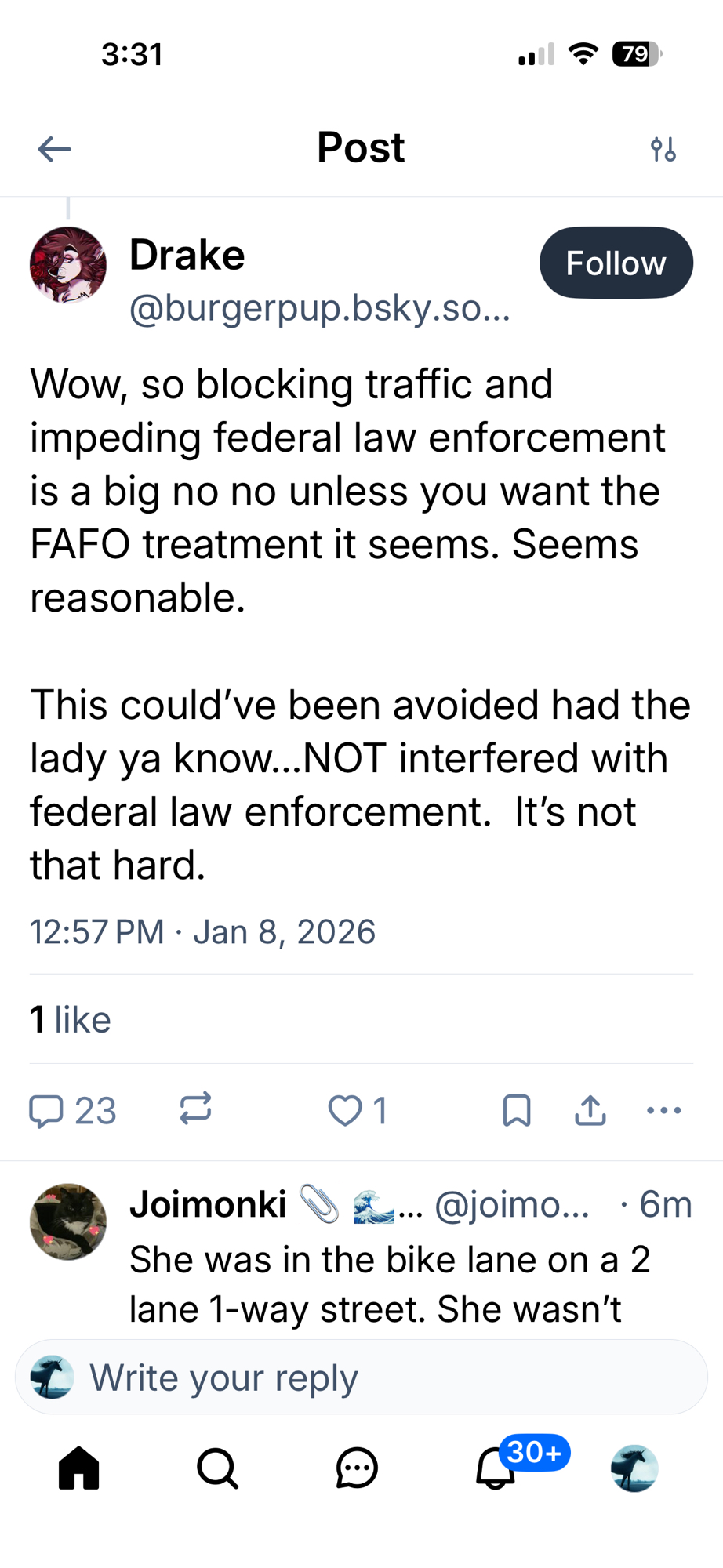Image resolution: width=723 pixels, height=1568 pixels.
Task: Open the Search tab
Action: tap(217, 1468)
